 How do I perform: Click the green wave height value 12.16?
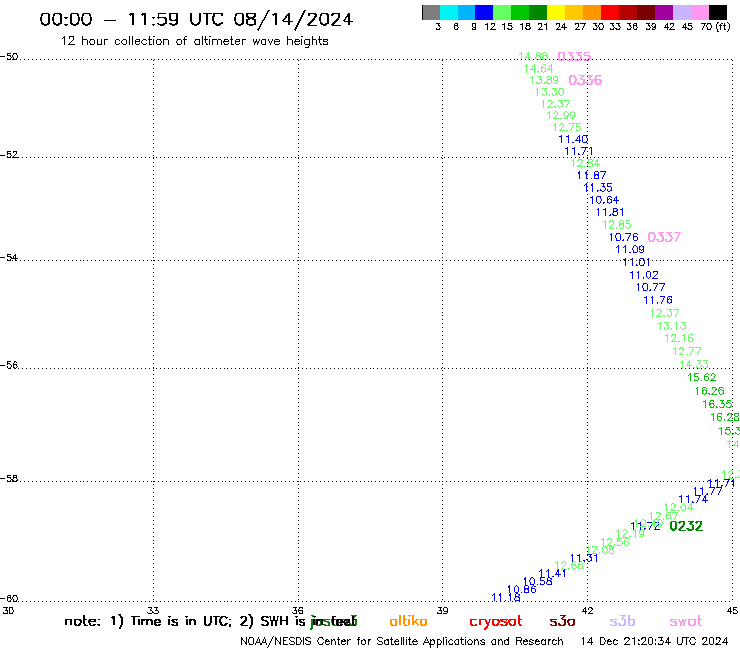[679, 338]
